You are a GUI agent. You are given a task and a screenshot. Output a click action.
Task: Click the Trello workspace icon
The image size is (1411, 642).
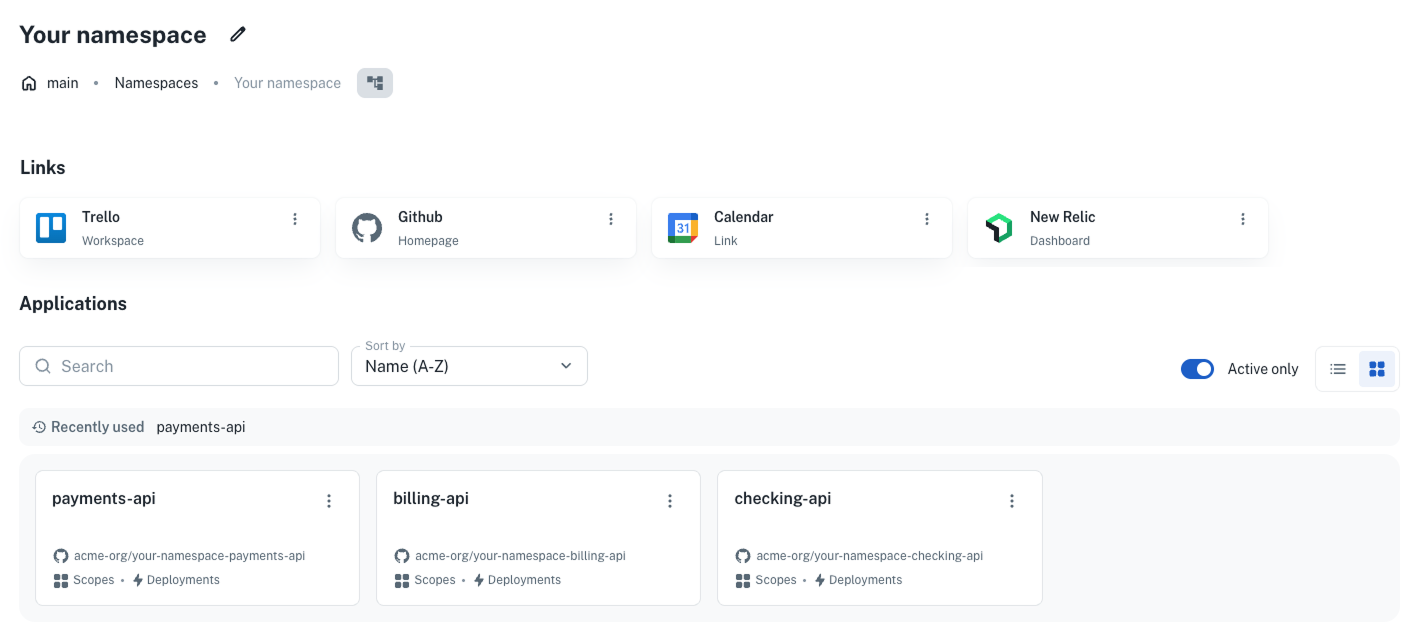[x=51, y=228]
